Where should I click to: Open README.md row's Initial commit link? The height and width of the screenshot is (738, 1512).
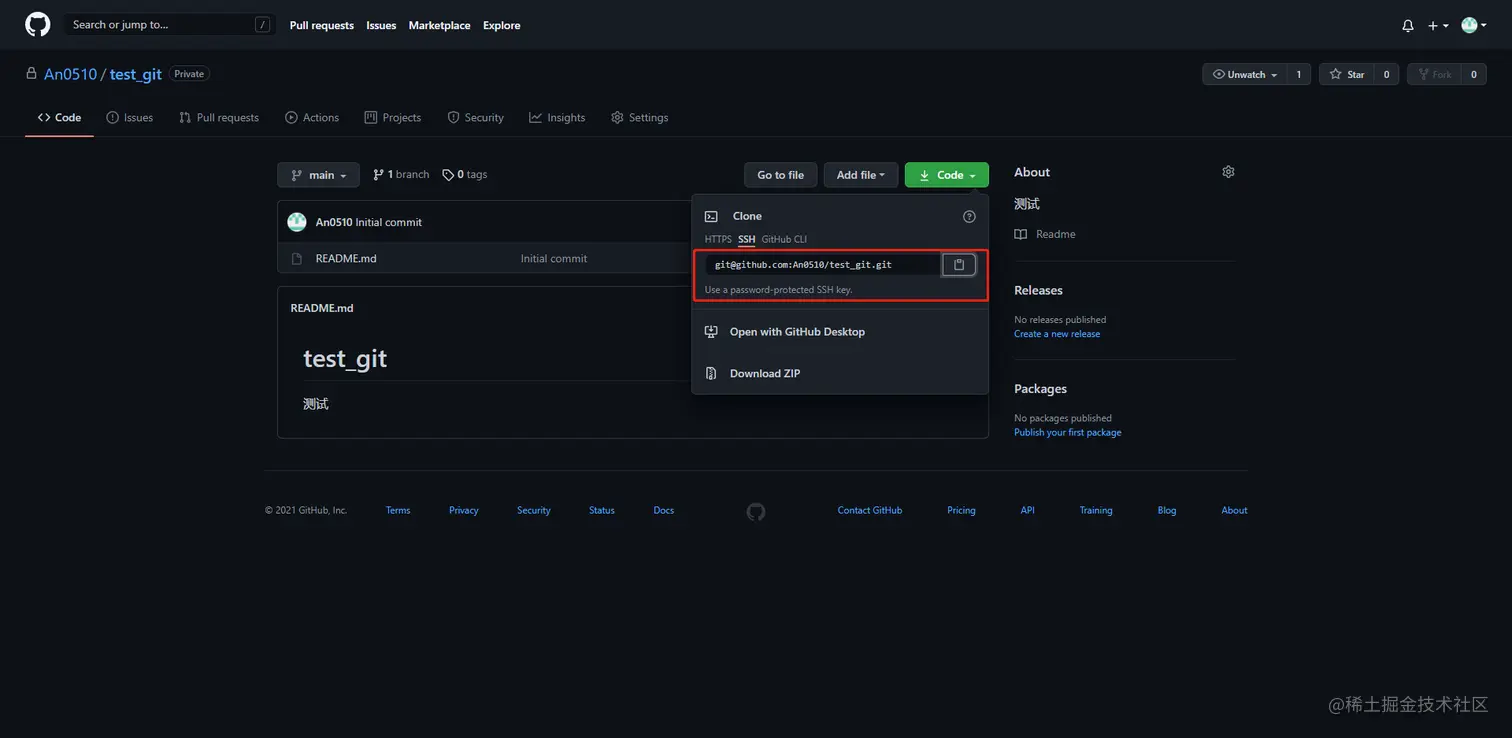pos(554,258)
